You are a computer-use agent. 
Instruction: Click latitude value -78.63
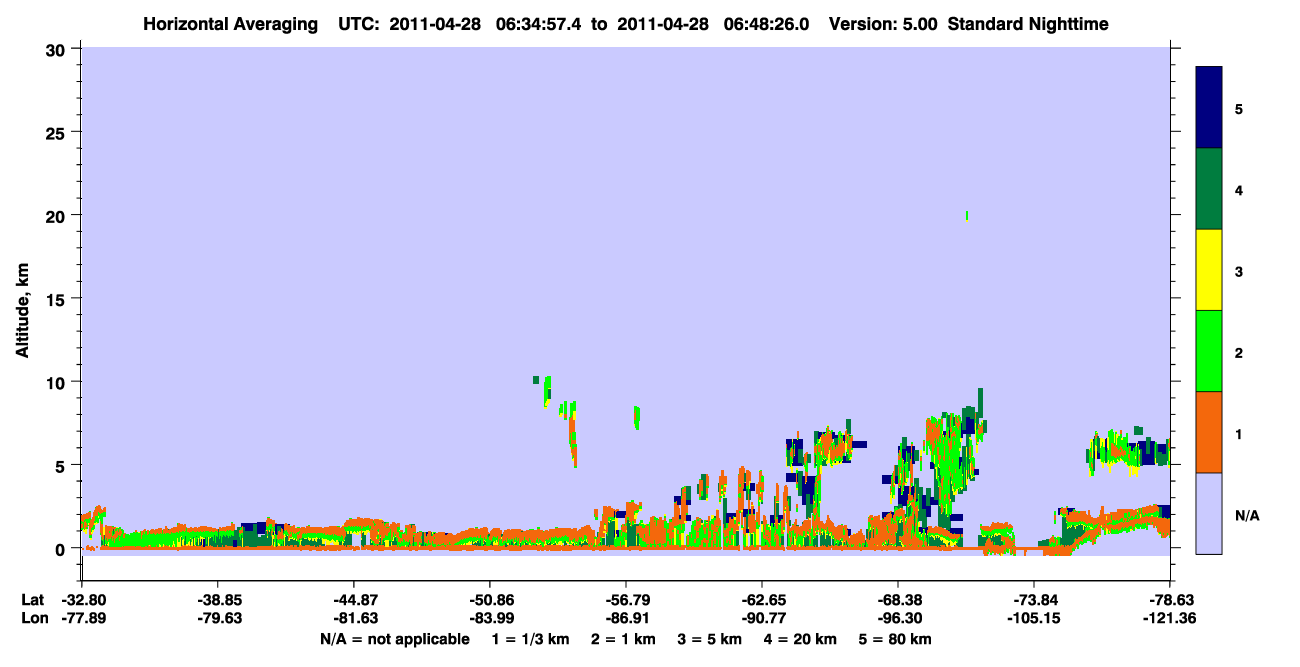[1170, 600]
